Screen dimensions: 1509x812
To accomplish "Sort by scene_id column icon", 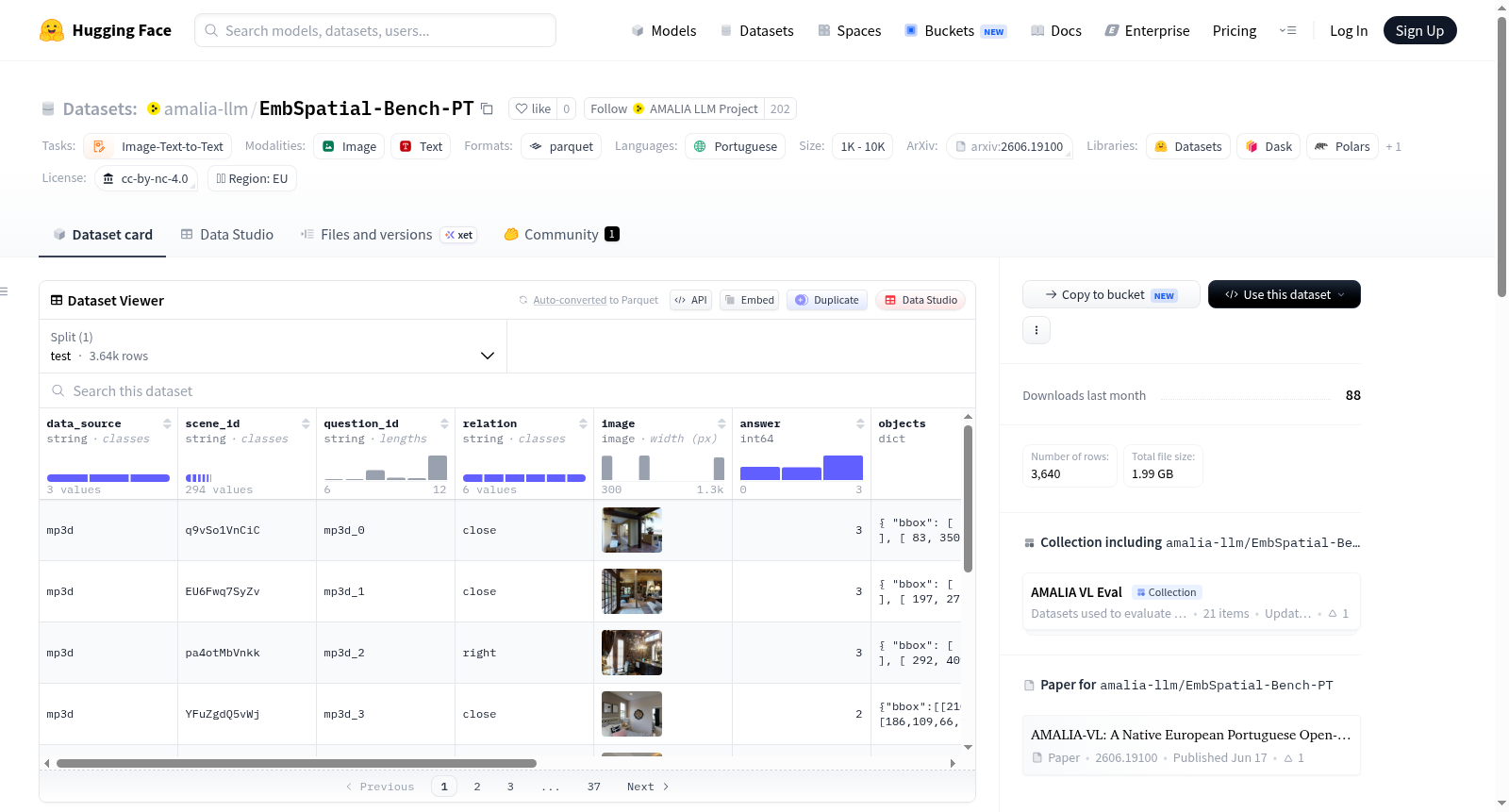I will pyautogui.click(x=306, y=423).
